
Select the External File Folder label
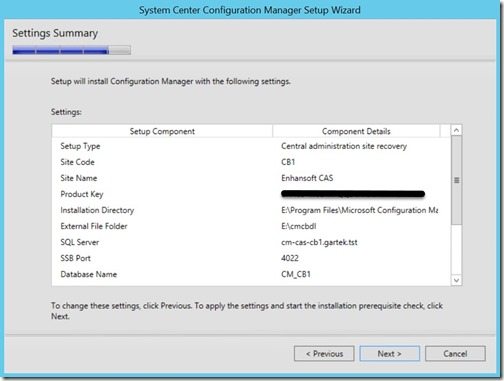(94, 226)
